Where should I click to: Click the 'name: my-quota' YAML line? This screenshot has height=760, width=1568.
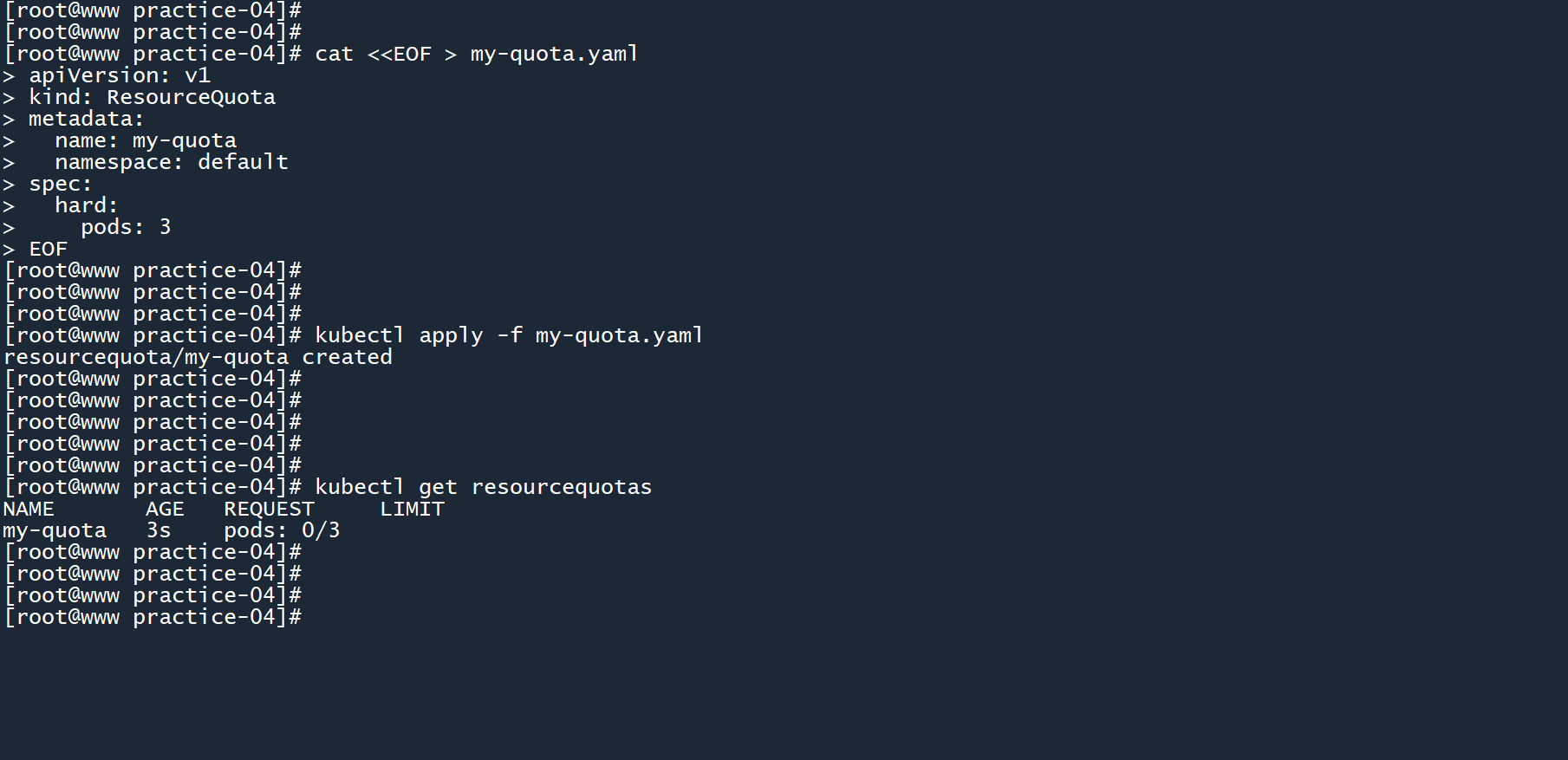[x=145, y=140]
